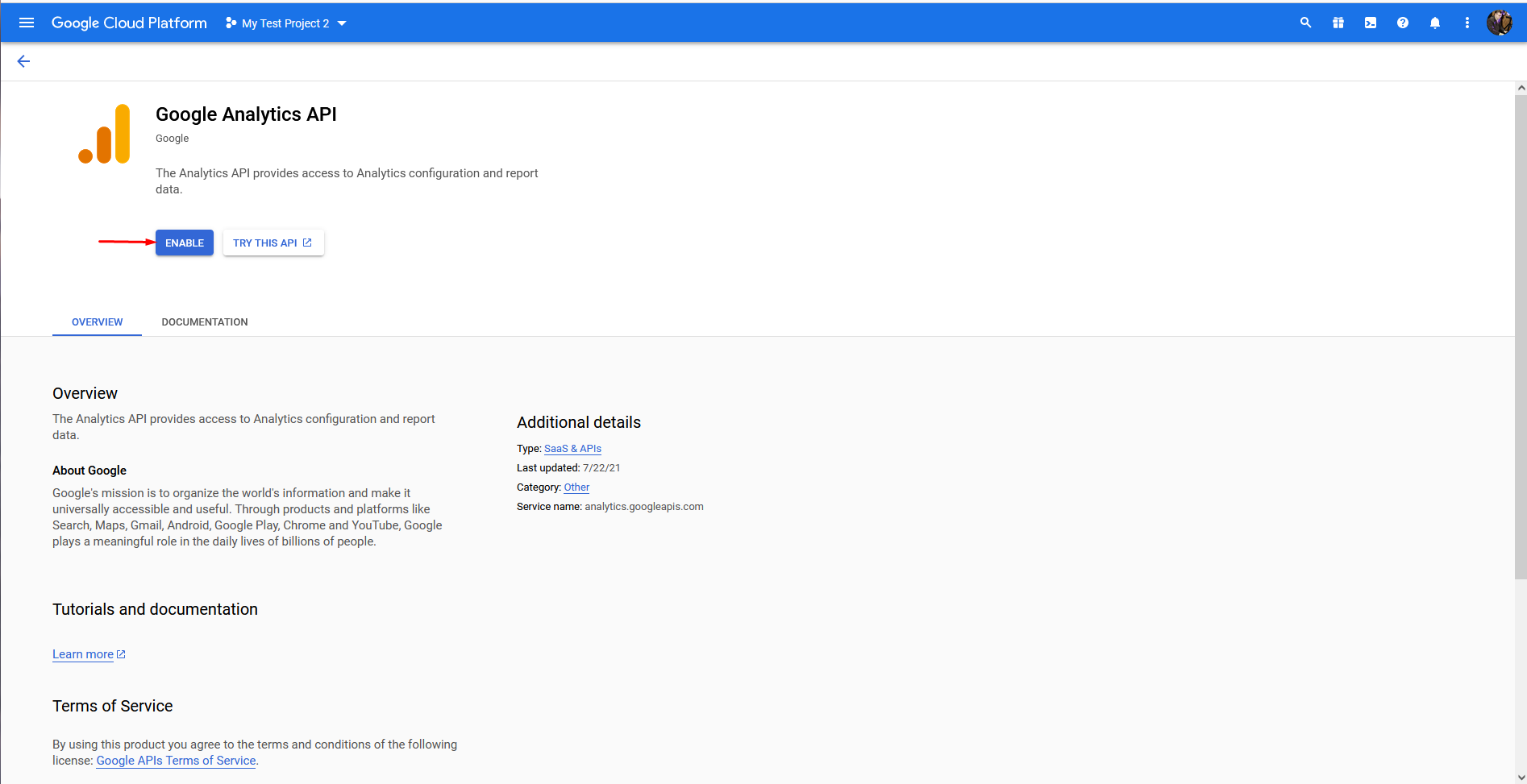
Task: Switch to the Documentation tab
Action: (204, 321)
